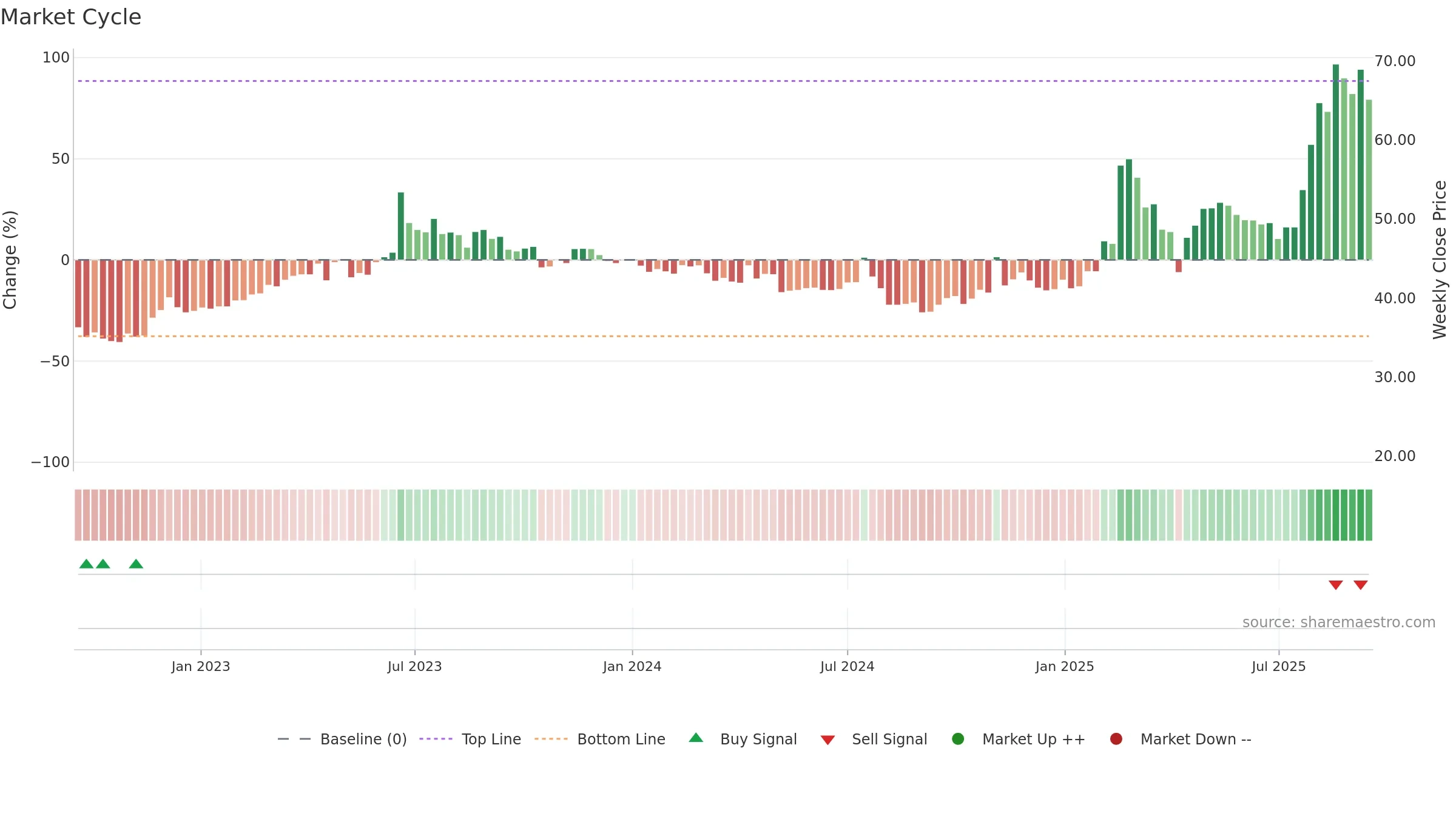Click the Baseline (0) dashed line legend marker
The width and height of the screenshot is (1456, 819).
coord(294,739)
